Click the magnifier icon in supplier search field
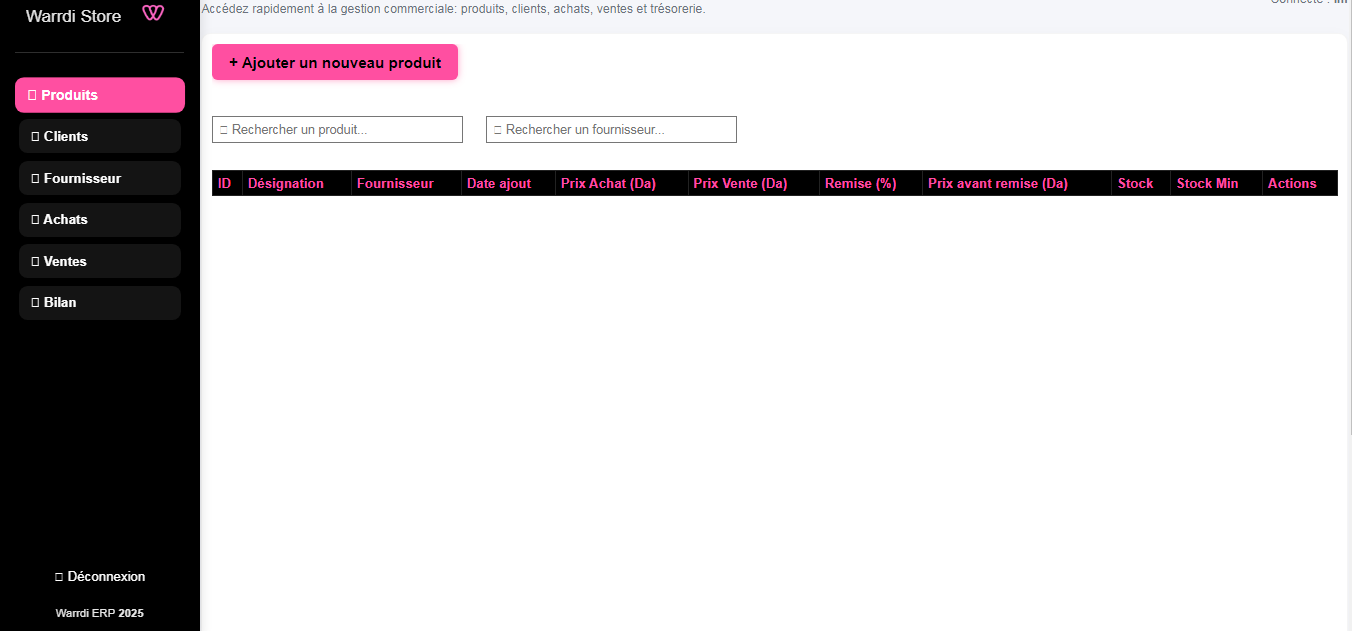Image resolution: width=1352 pixels, height=631 pixels. click(496, 129)
